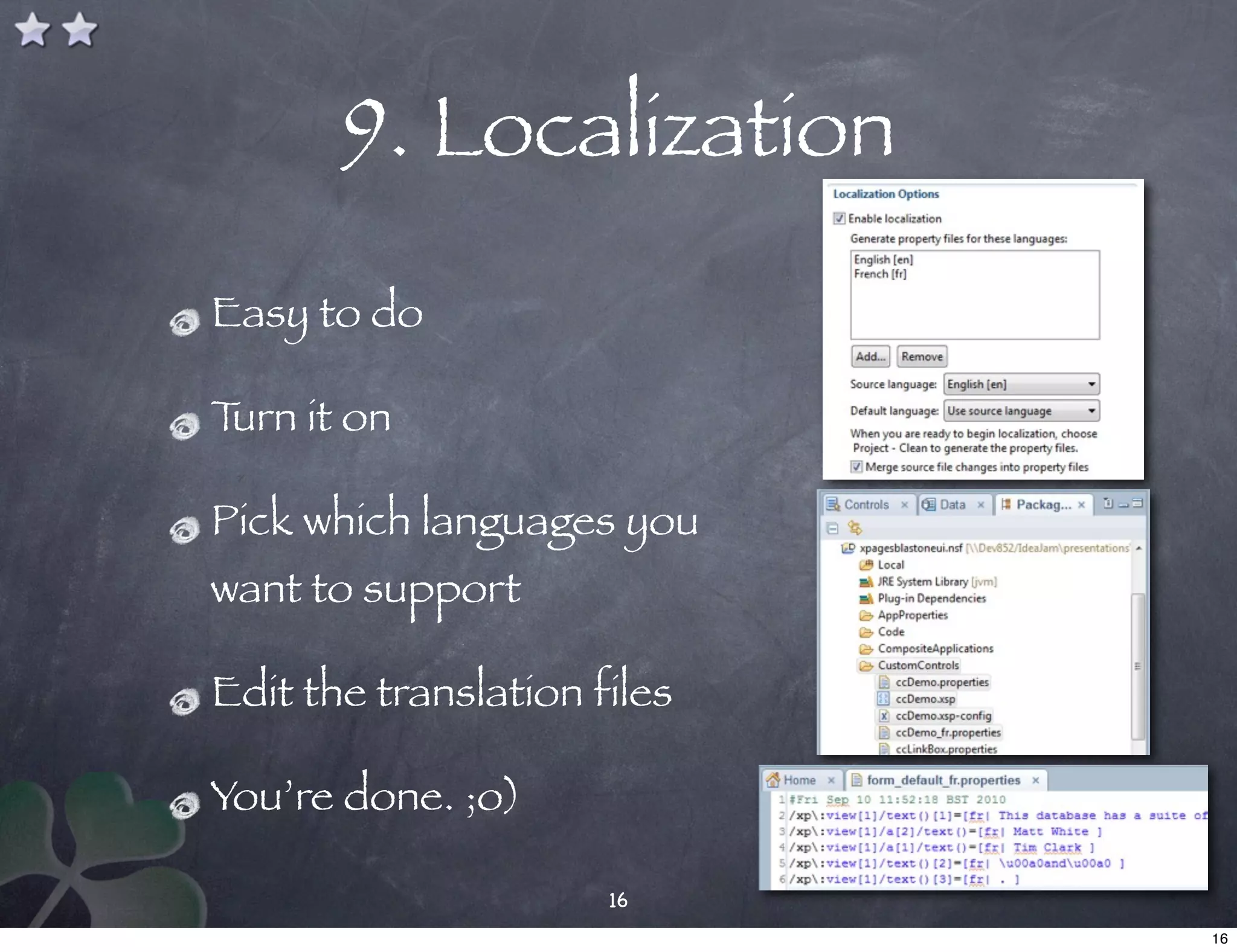Select the Local tree item
1237x952 pixels.
(891, 565)
